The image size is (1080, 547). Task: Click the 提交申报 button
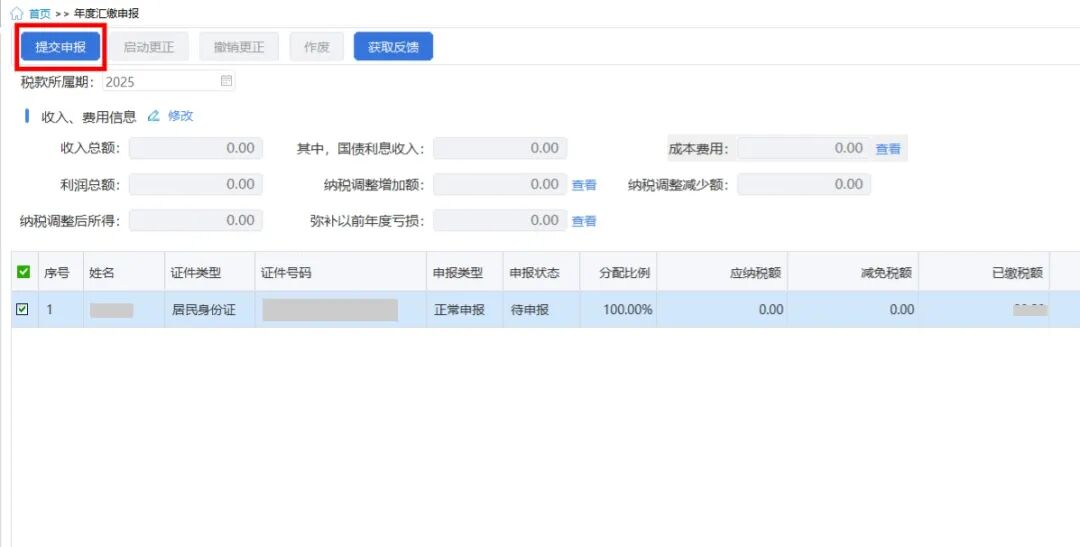coord(61,47)
